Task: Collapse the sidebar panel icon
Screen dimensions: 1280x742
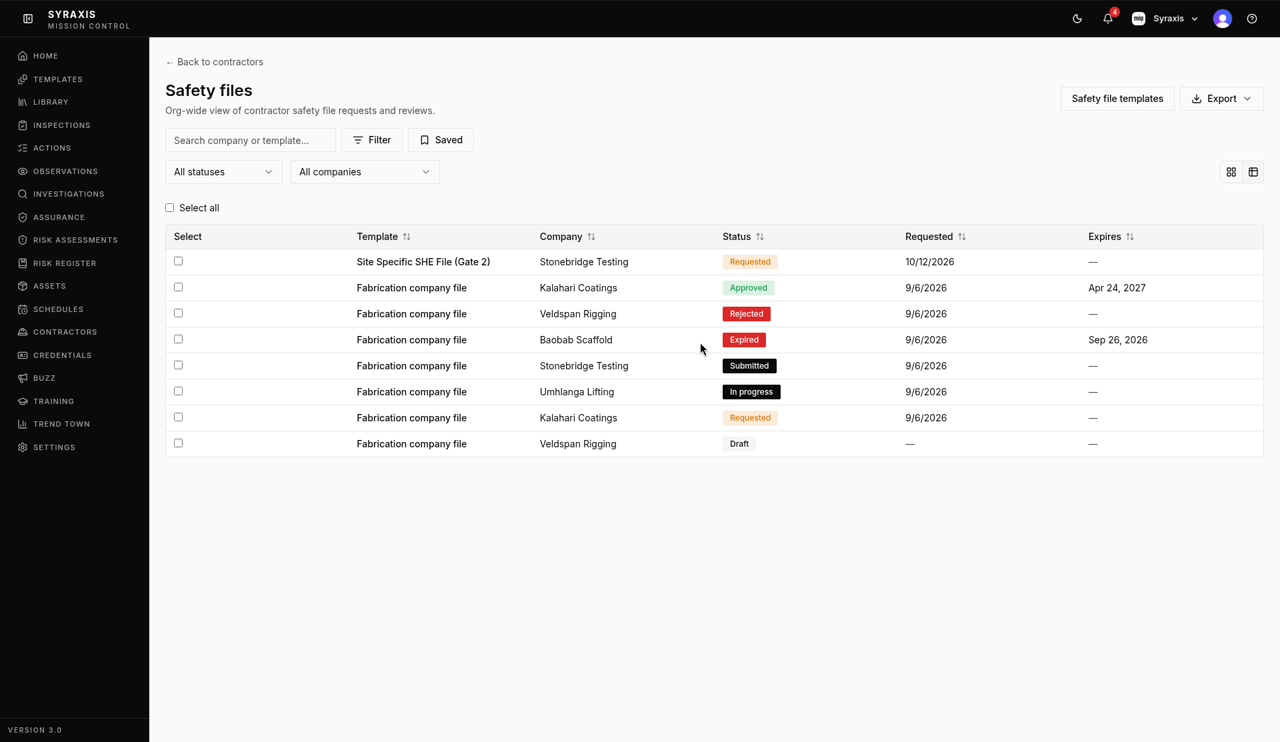Action: tap(28, 19)
